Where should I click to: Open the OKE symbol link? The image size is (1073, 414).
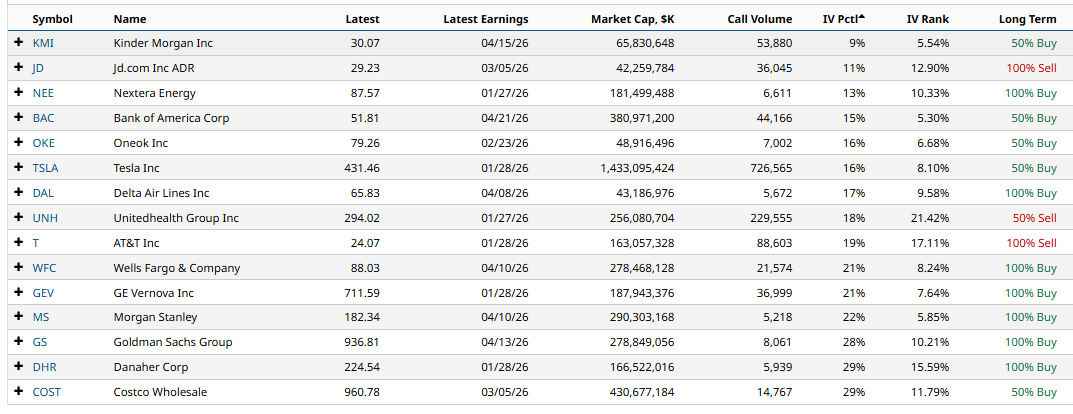coord(43,143)
